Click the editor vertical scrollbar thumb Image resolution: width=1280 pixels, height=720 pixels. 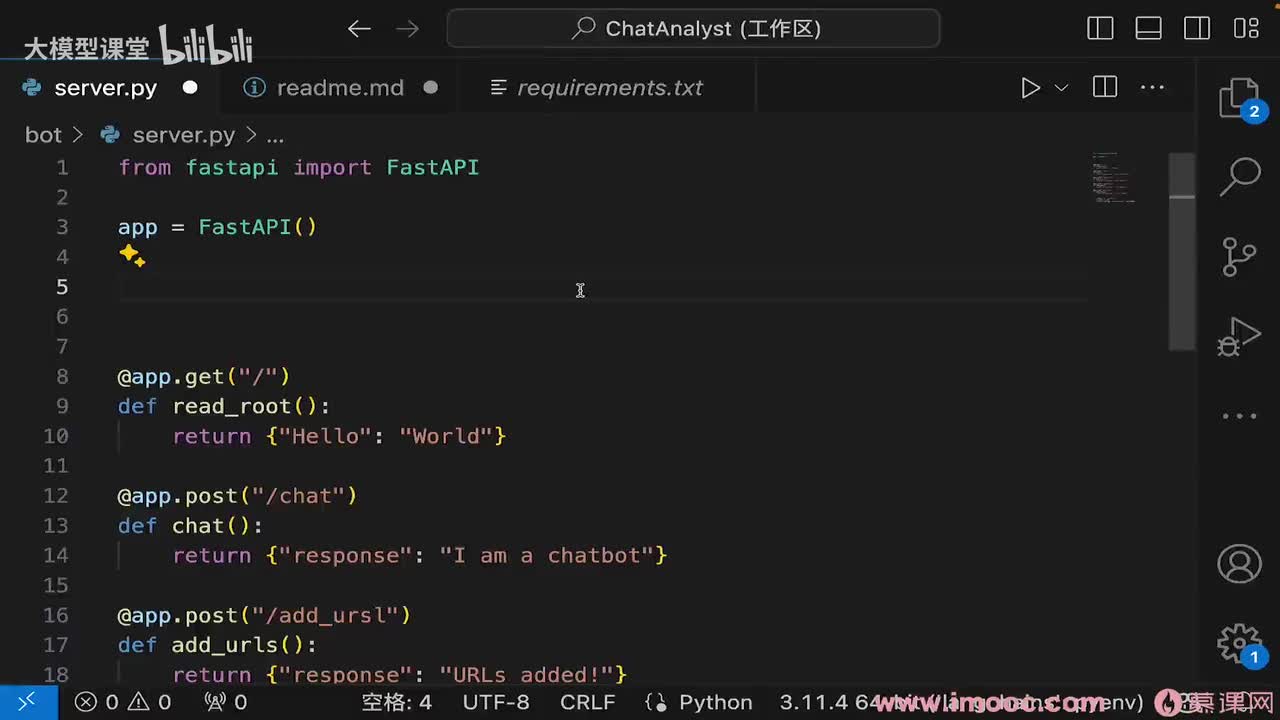(x=1182, y=250)
